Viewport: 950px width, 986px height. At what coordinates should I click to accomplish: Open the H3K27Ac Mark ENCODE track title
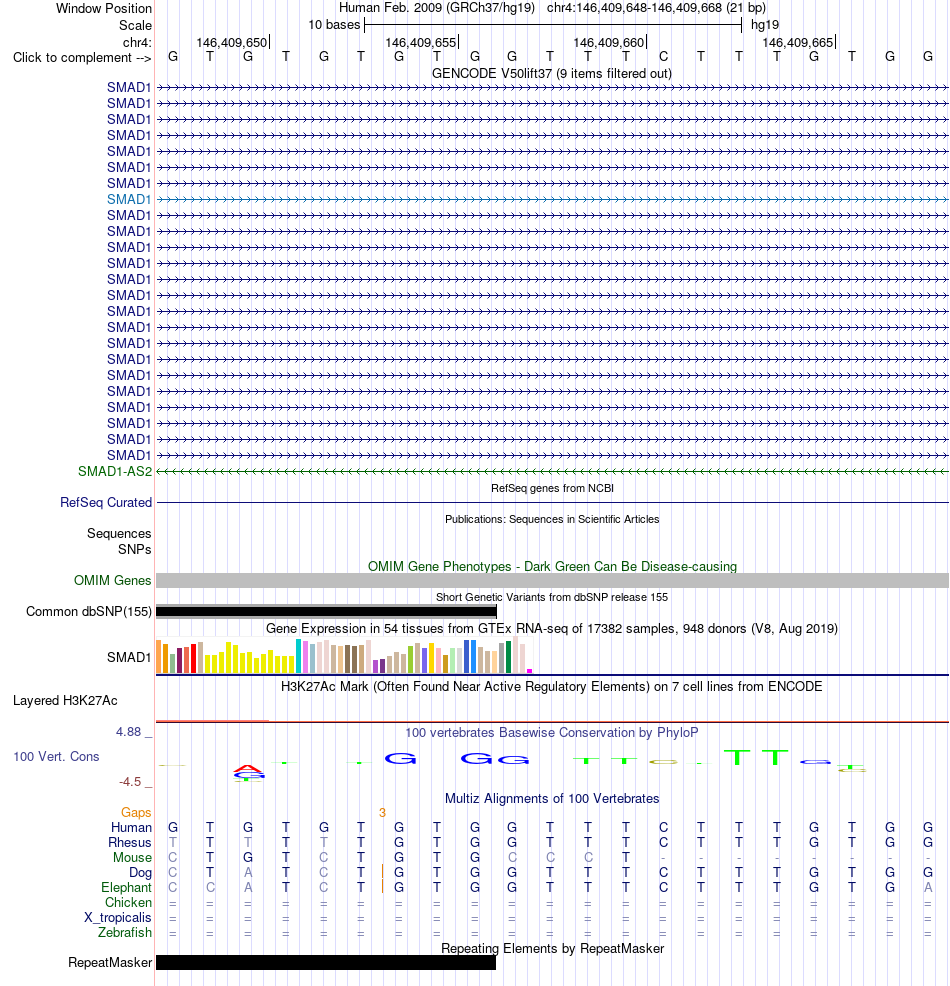(551, 686)
